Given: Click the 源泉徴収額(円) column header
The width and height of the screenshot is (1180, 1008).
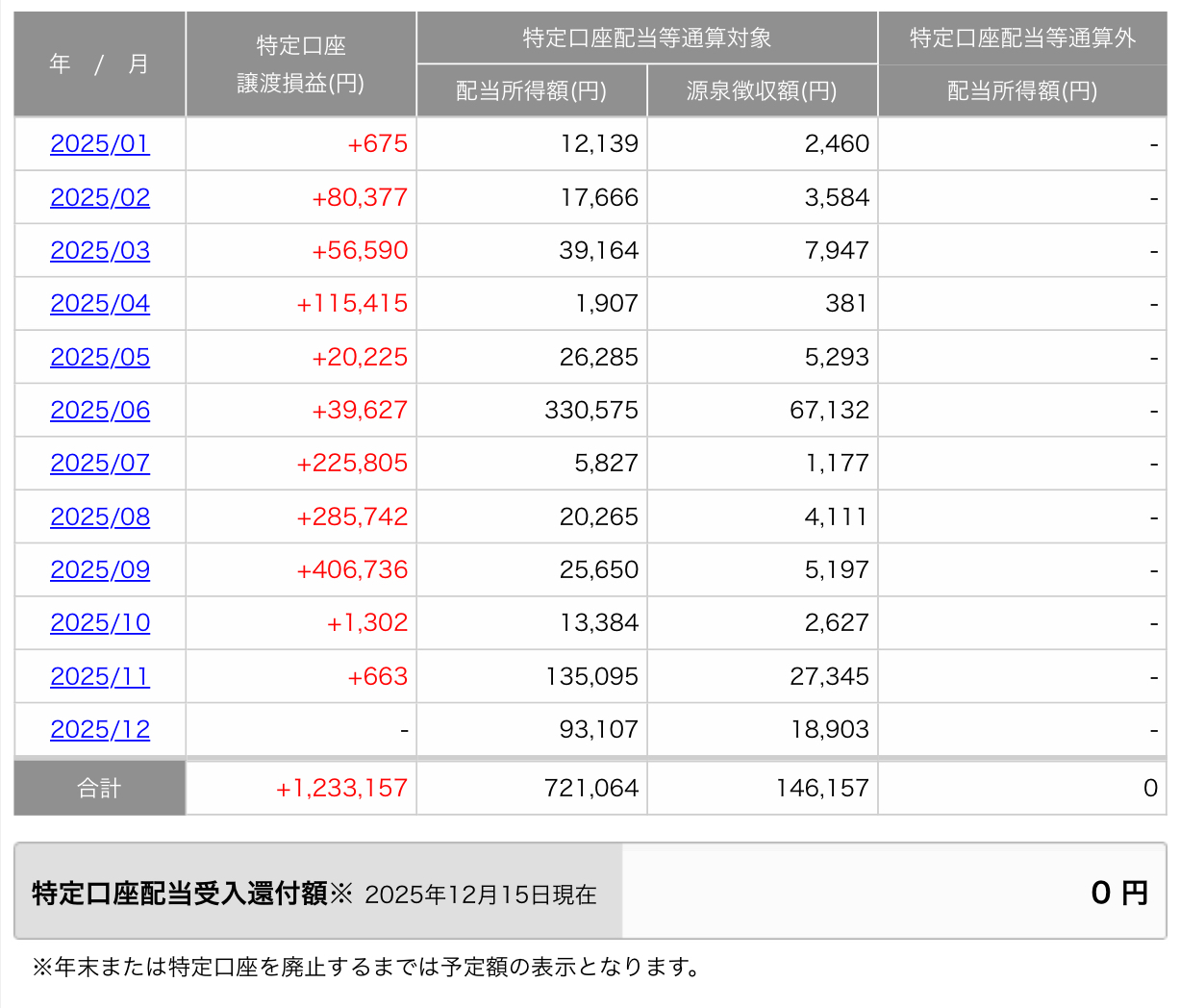Looking at the screenshot, I should (x=762, y=91).
